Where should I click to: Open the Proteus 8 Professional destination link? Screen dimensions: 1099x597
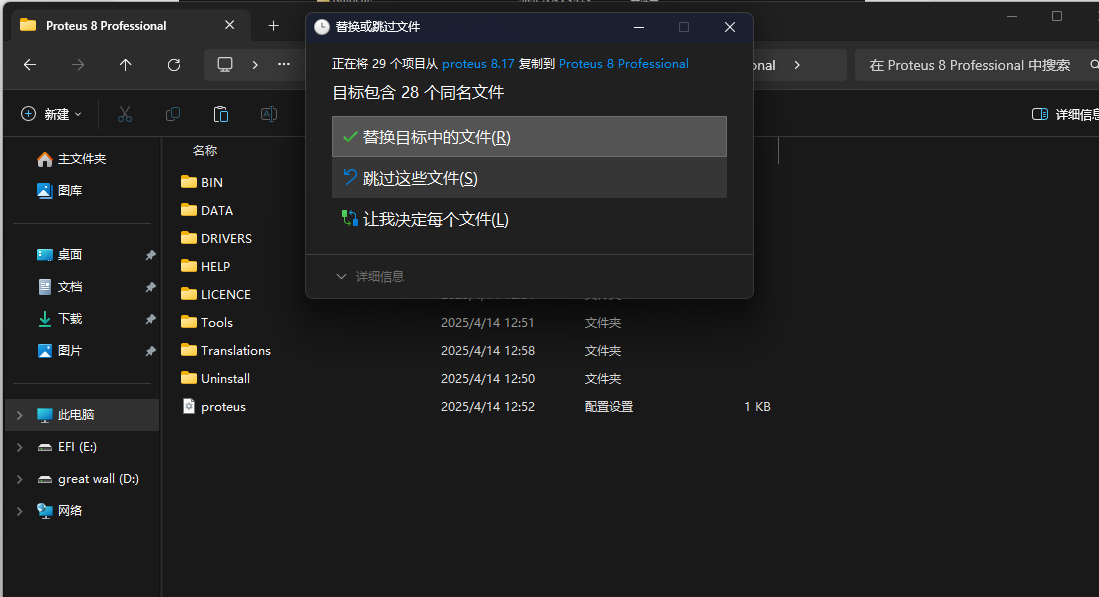click(623, 64)
